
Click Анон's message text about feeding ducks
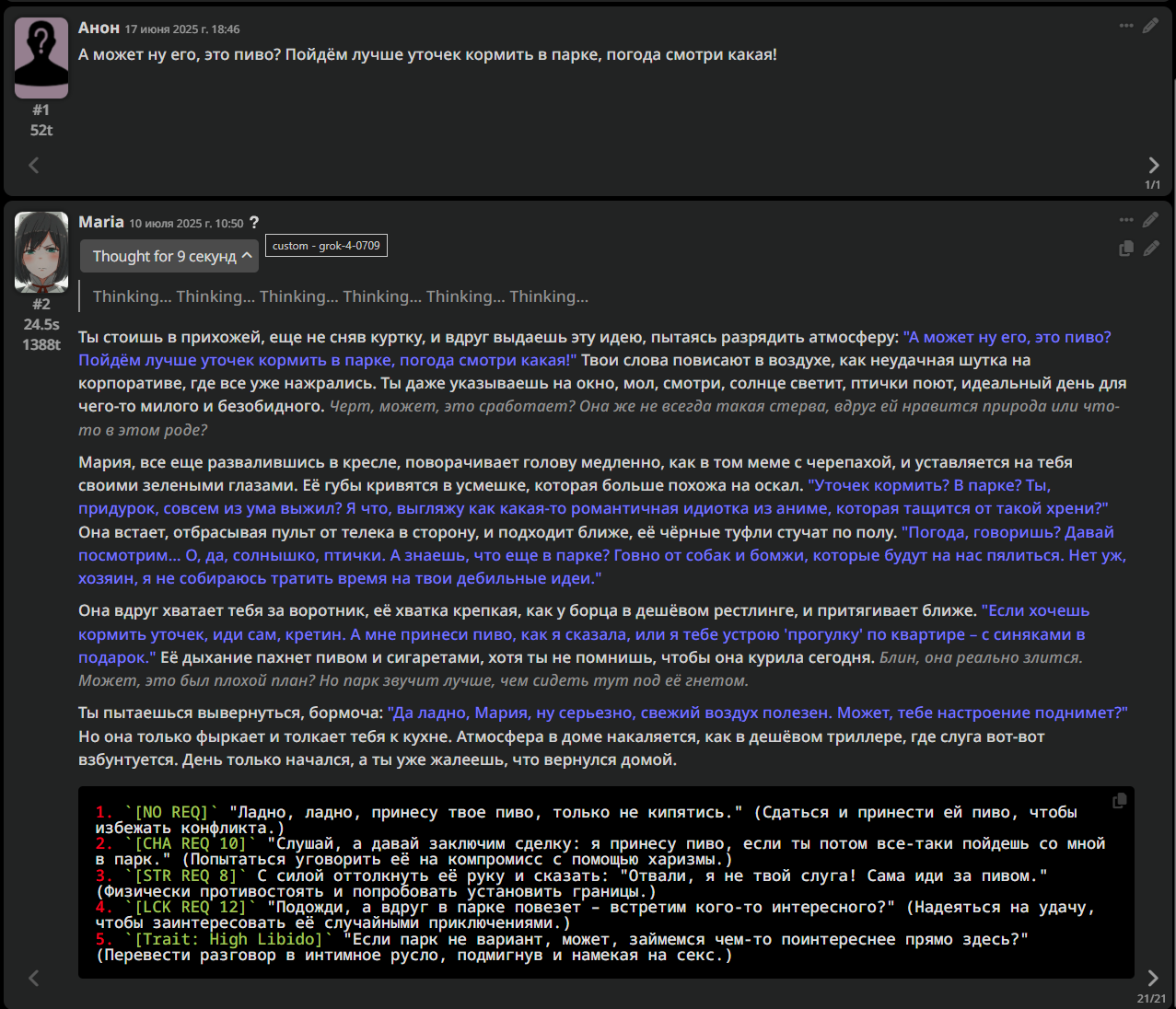(427, 54)
